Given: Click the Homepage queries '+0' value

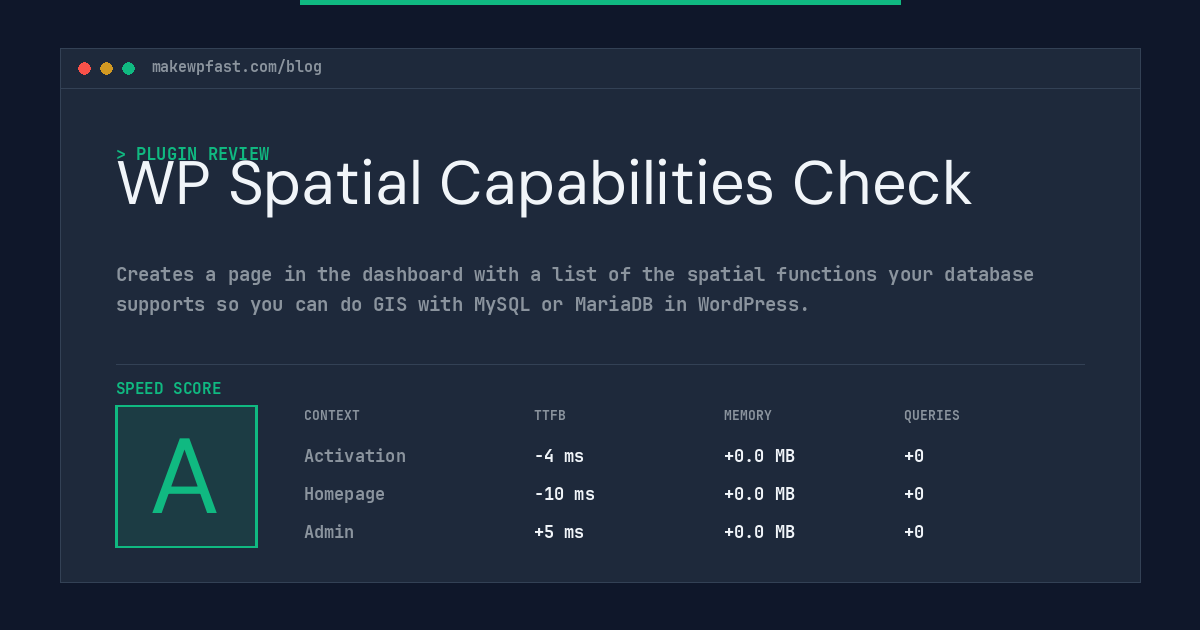Looking at the screenshot, I should click(914, 494).
